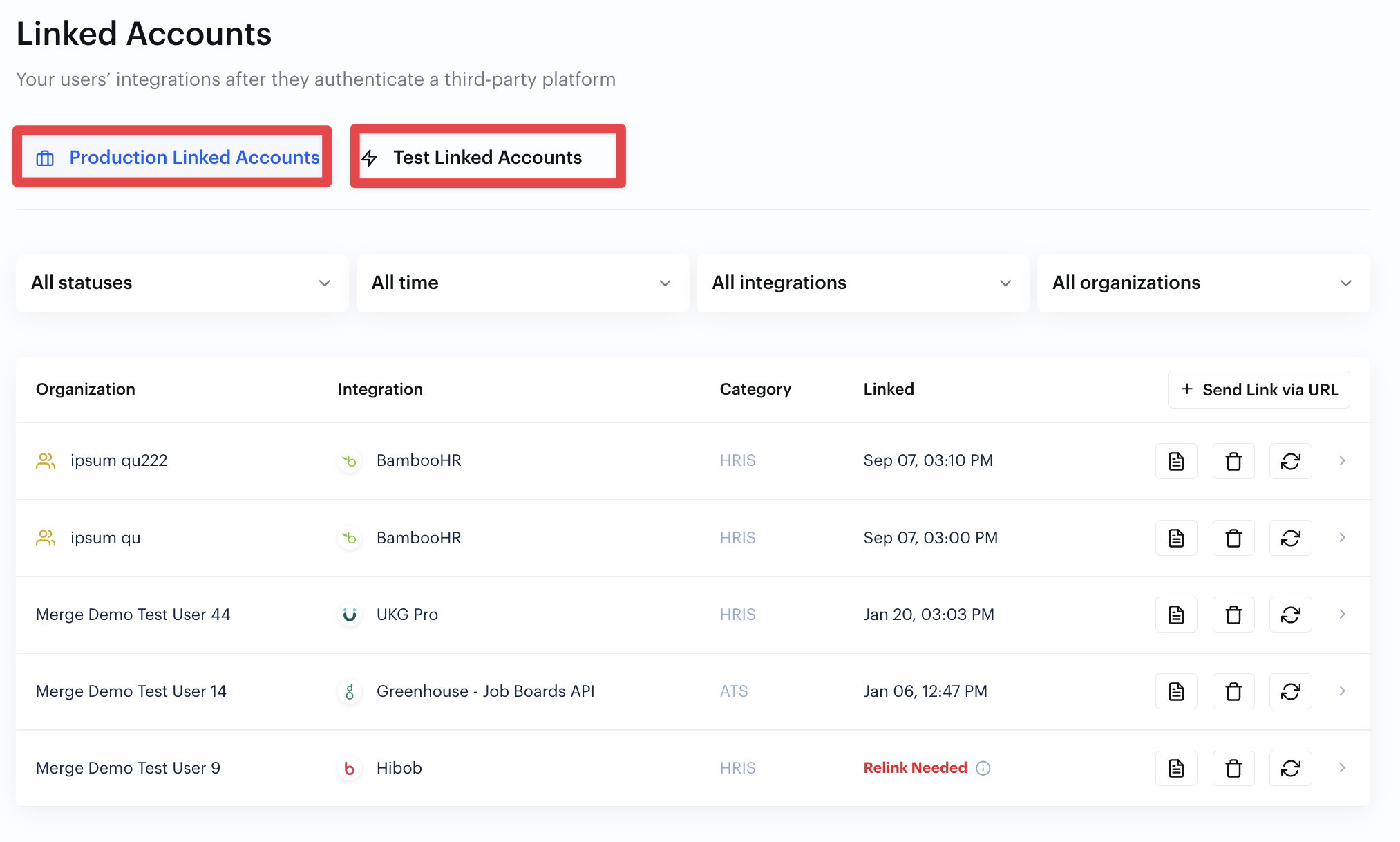Resync the Merge Demo Test User 44 account
The height and width of the screenshot is (842, 1400).
point(1290,615)
